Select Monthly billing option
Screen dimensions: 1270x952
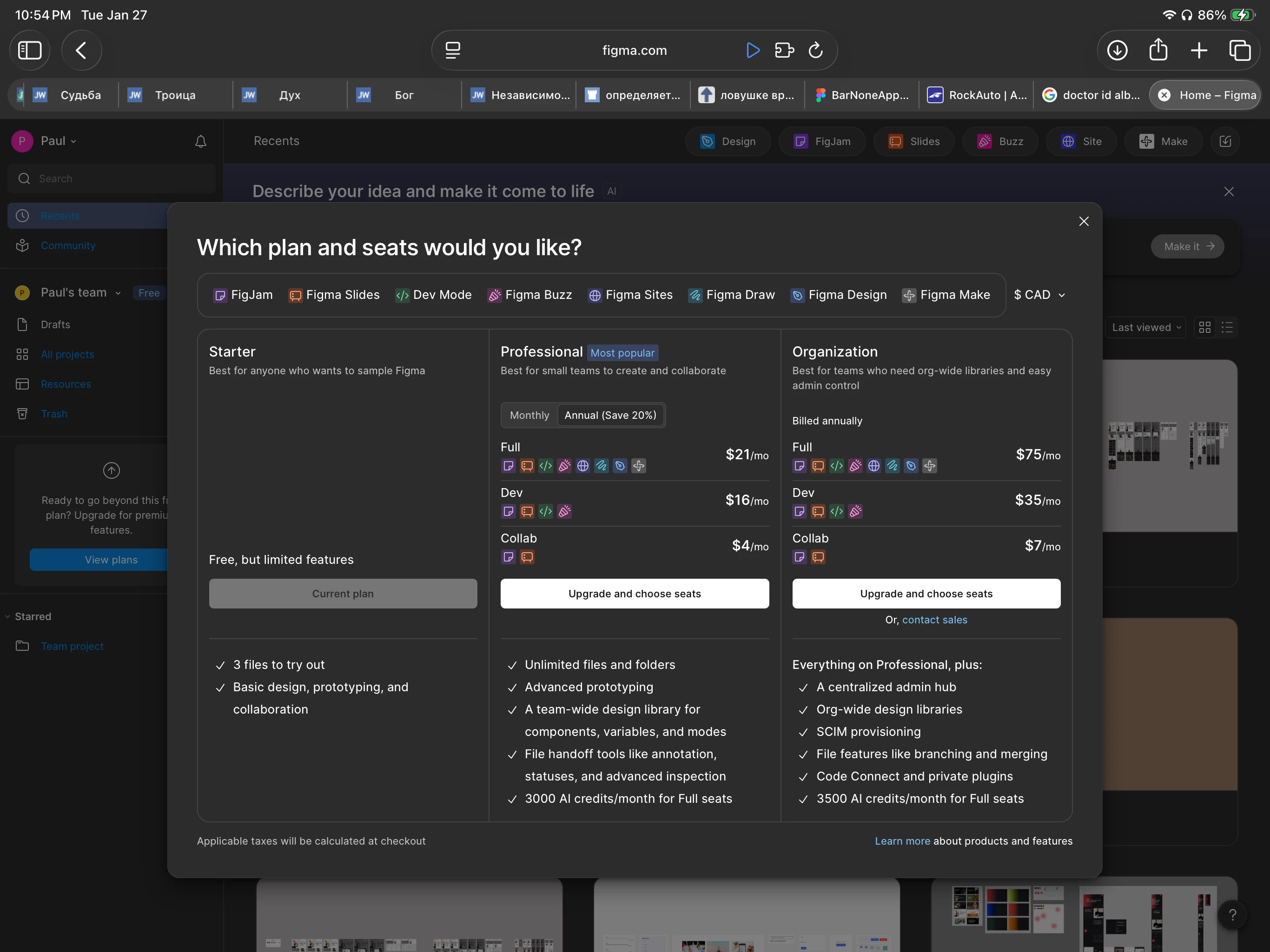click(529, 415)
